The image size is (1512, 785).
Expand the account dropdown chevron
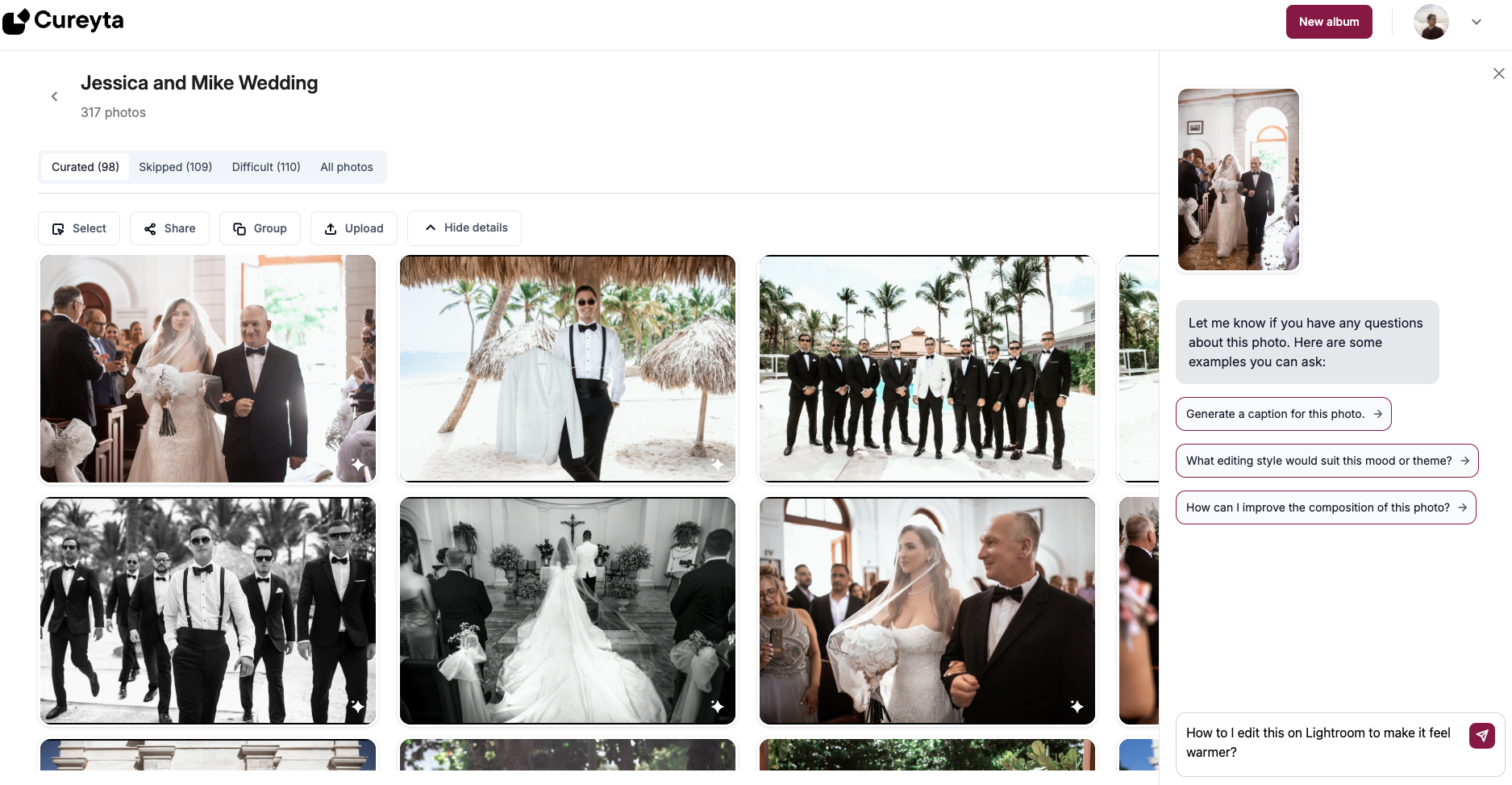[1477, 22]
